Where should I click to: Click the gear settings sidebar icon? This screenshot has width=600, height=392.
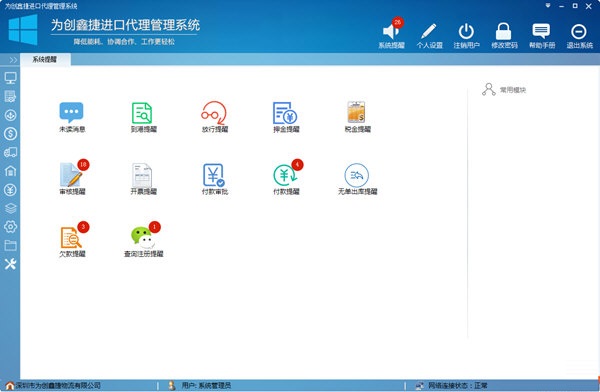pyautogui.click(x=10, y=227)
